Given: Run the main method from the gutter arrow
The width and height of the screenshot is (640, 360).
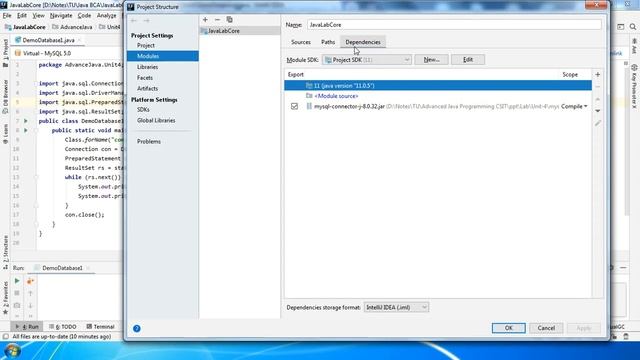Looking at the screenshot, I should [26, 130].
